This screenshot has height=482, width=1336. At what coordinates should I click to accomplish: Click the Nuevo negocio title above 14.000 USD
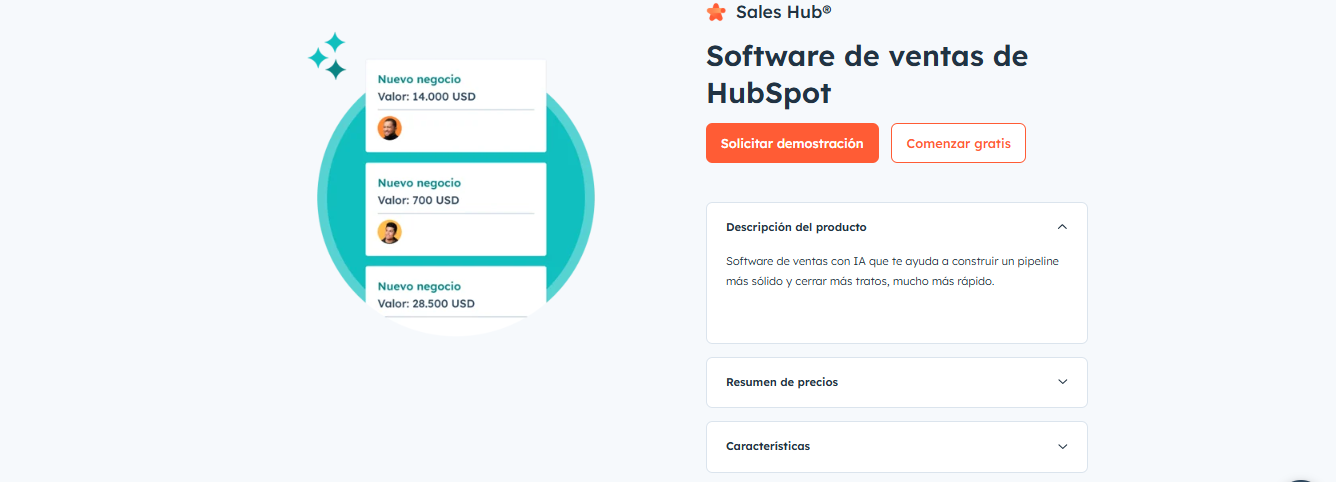(x=419, y=79)
